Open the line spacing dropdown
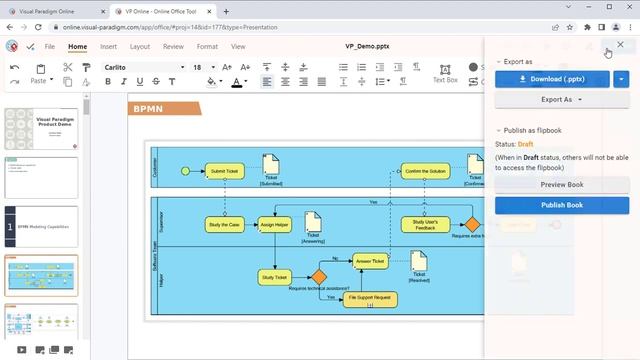The height and width of the screenshot is (360, 640). pyautogui.click(x=382, y=82)
